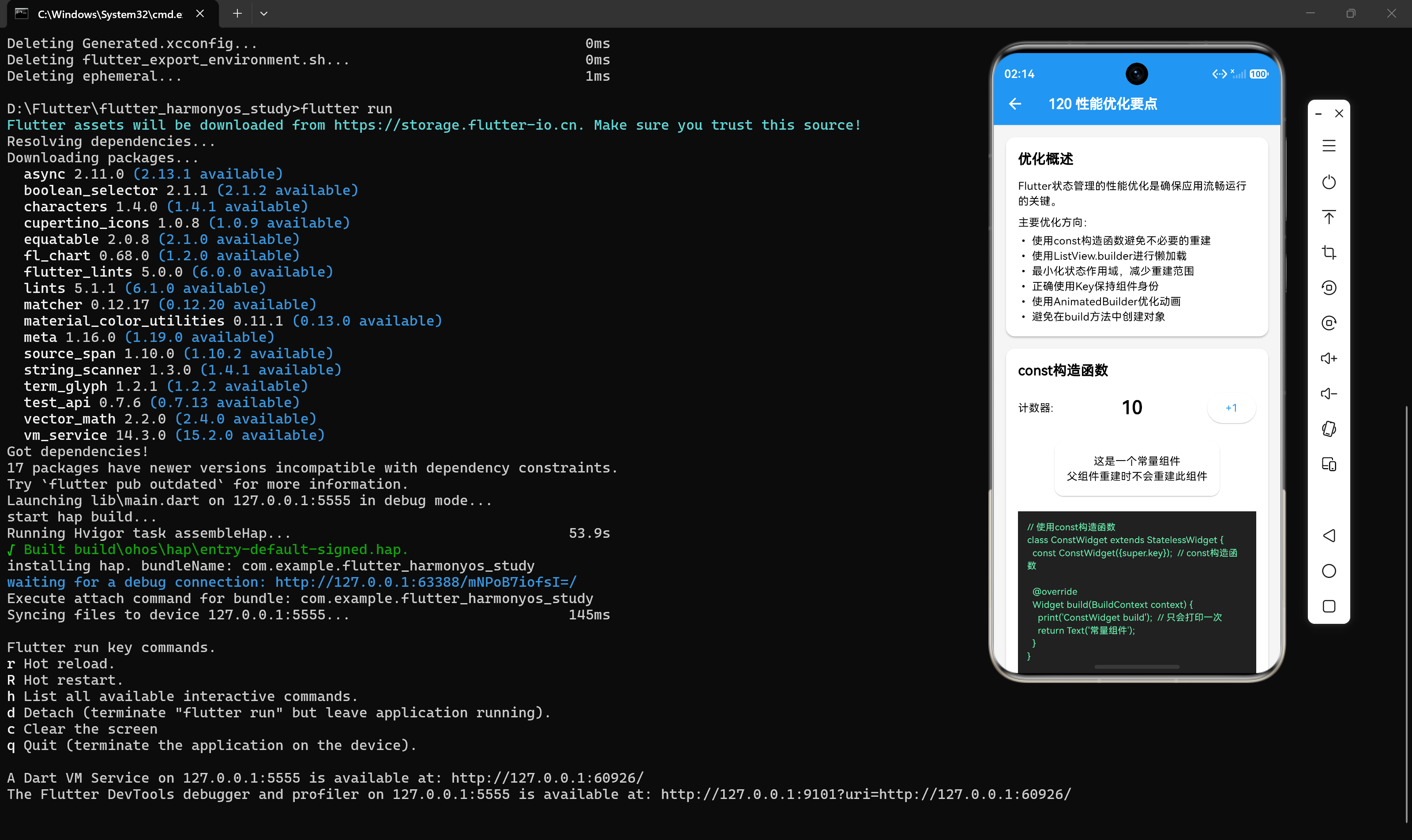Click the emulator power button icon
Screen dimensions: 1412x840
point(1329,182)
